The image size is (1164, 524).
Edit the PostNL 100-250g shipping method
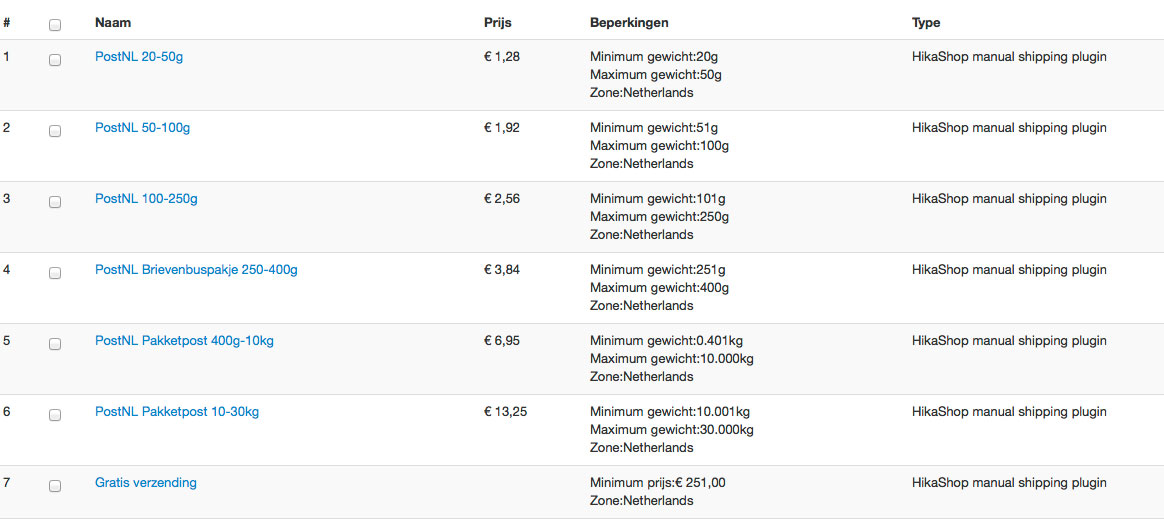click(x=146, y=199)
